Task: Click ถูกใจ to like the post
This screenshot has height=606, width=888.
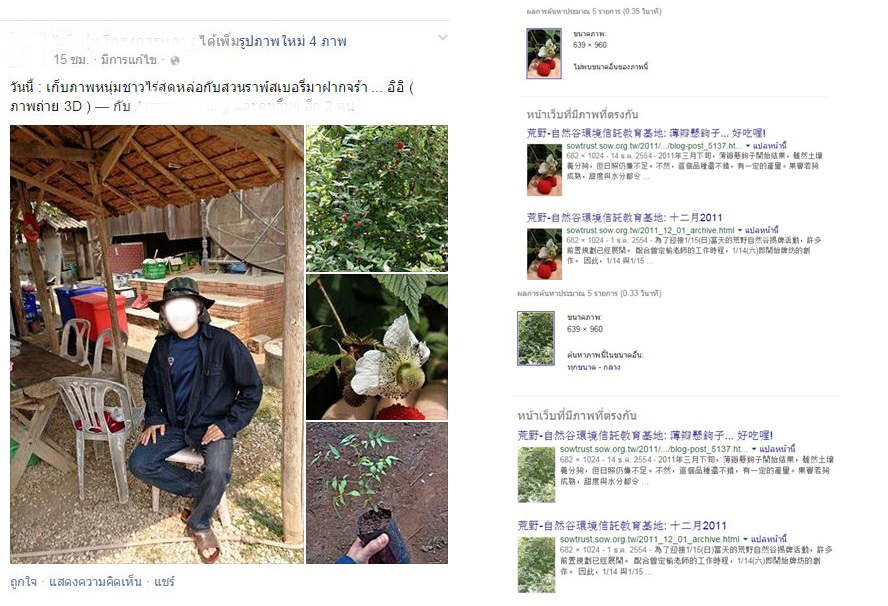Action: tap(23, 582)
